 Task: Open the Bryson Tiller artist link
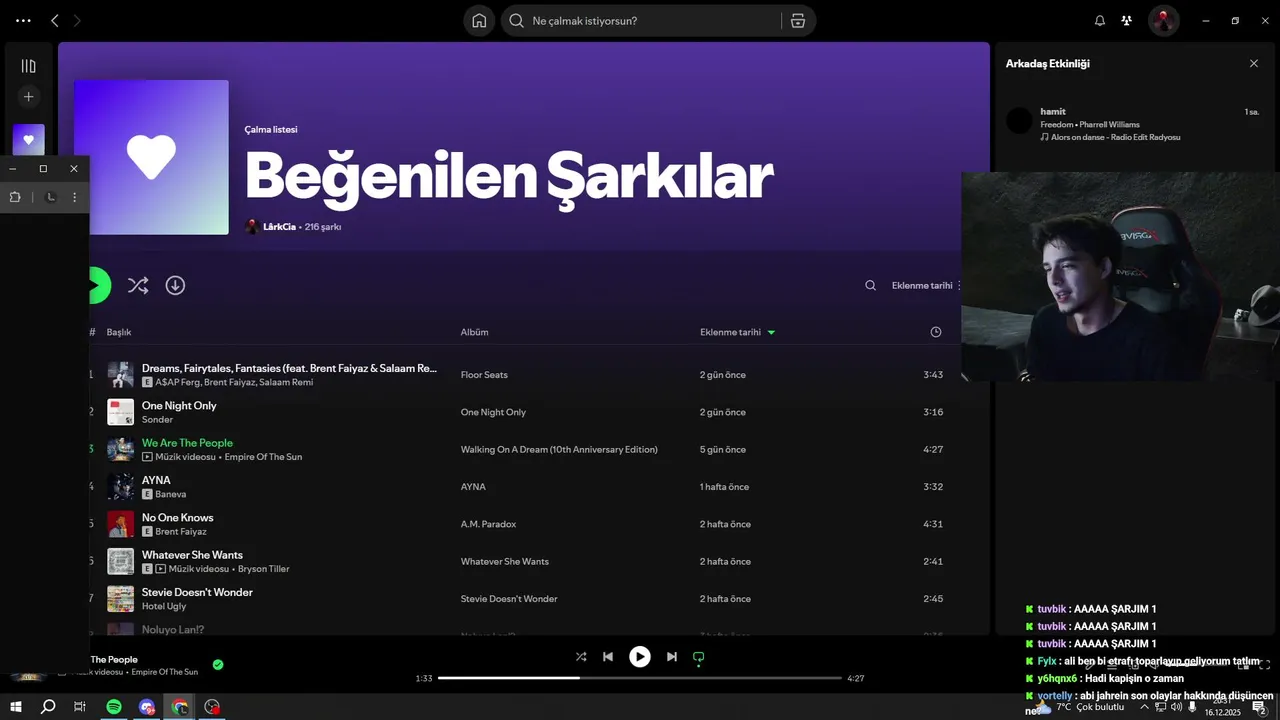pos(264,569)
